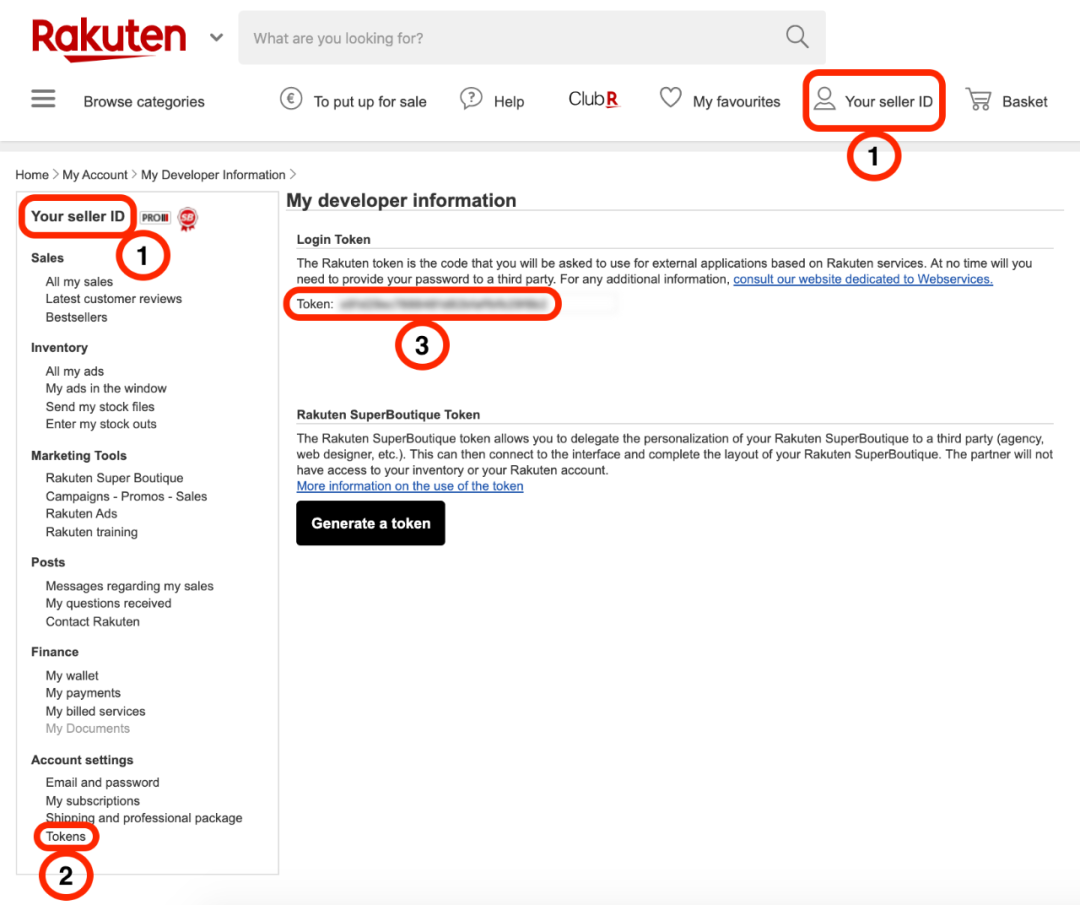1080x905 pixels.
Task: Open 'Your seller ID' in top navigation
Action: click(x=889, y=102)
